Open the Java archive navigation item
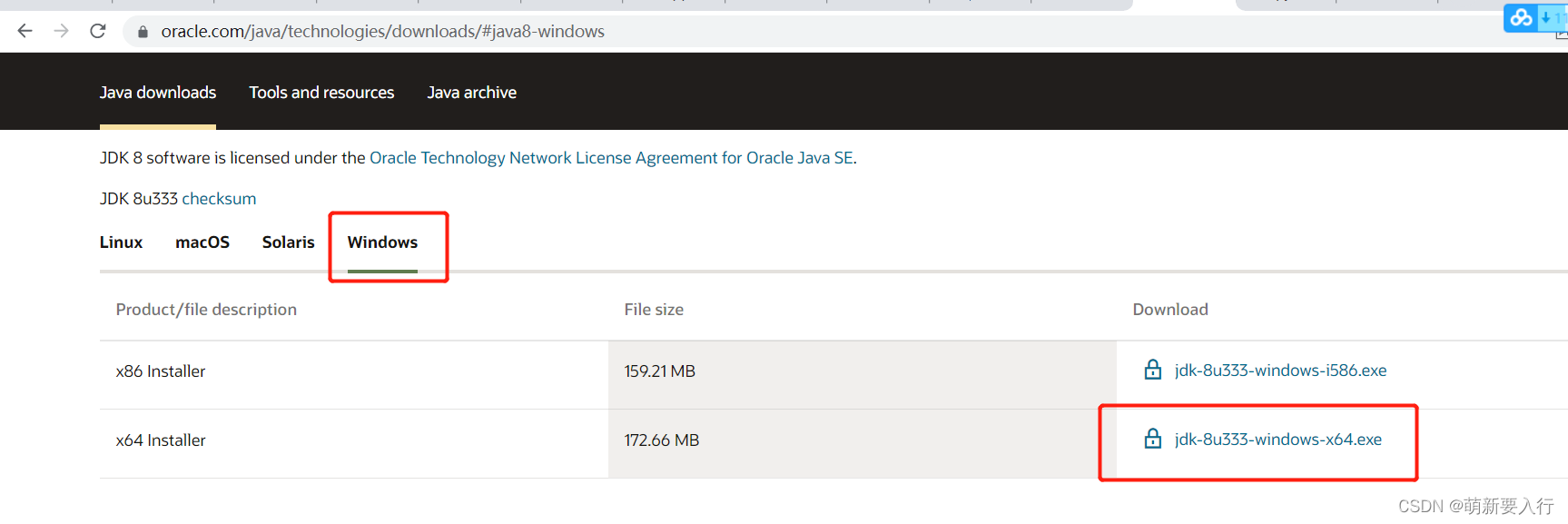Screen dimensions: 1568x524 pos(472,93)
